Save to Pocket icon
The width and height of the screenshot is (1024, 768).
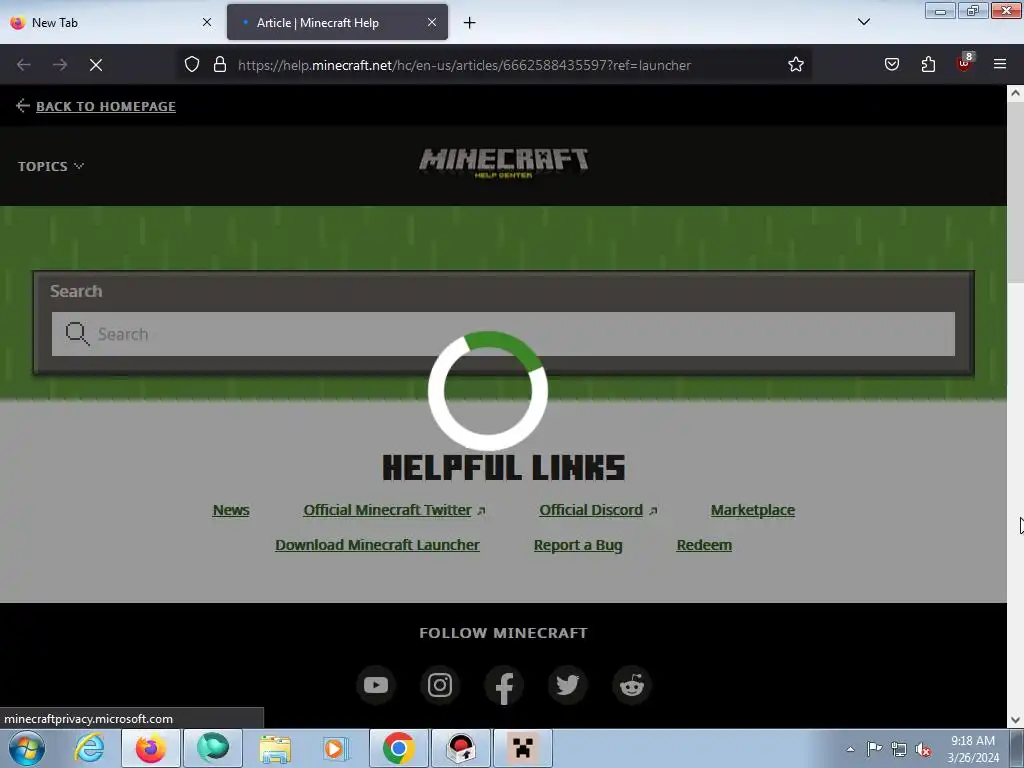click(892, 64)
